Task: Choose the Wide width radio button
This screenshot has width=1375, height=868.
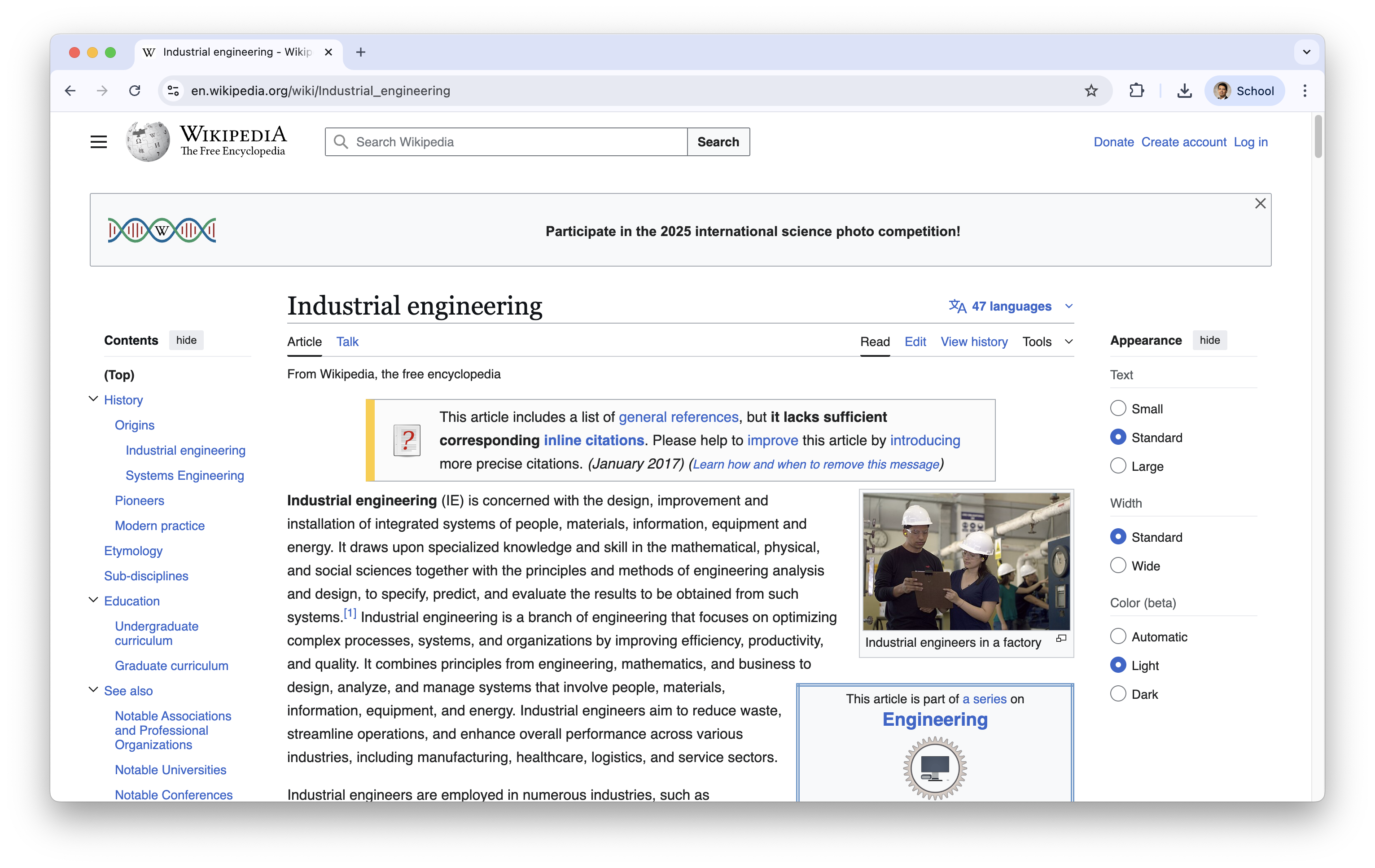Action: click(1117, 566)
